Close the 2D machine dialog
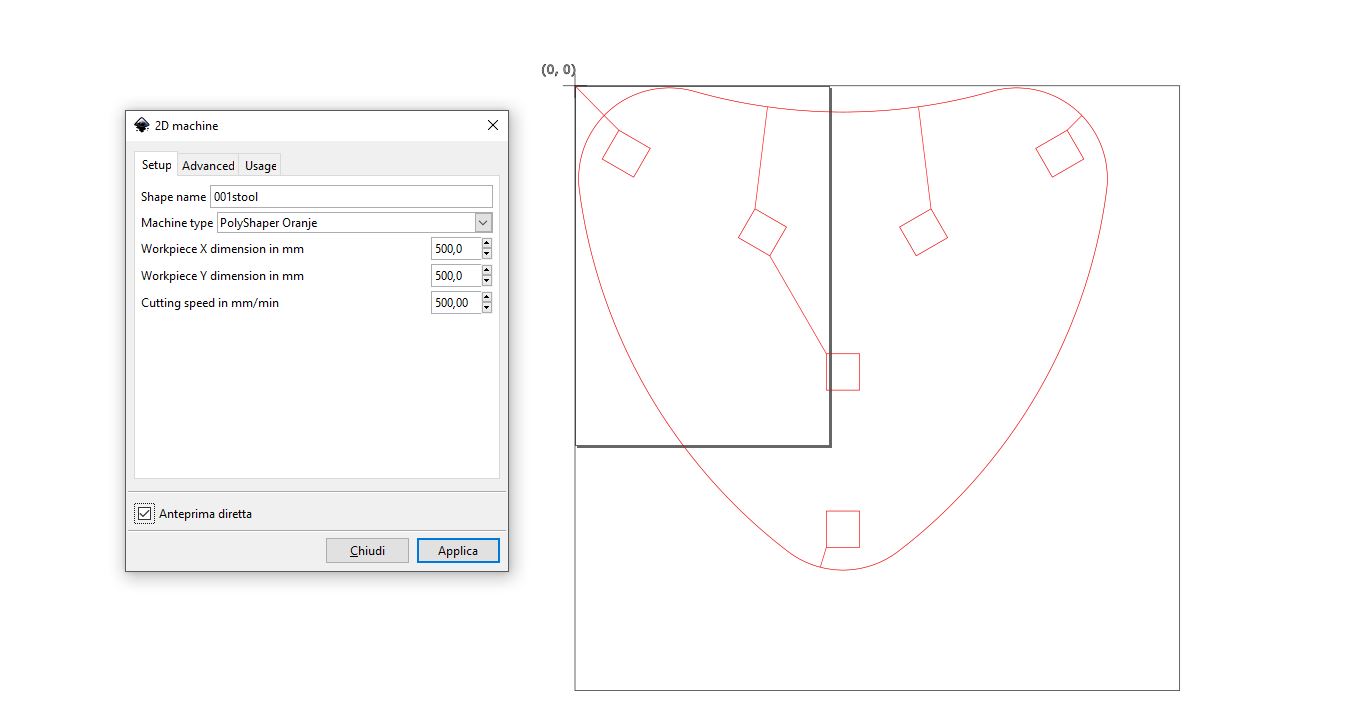Viewport: 1370px width, 719px height. click(492, 125)
